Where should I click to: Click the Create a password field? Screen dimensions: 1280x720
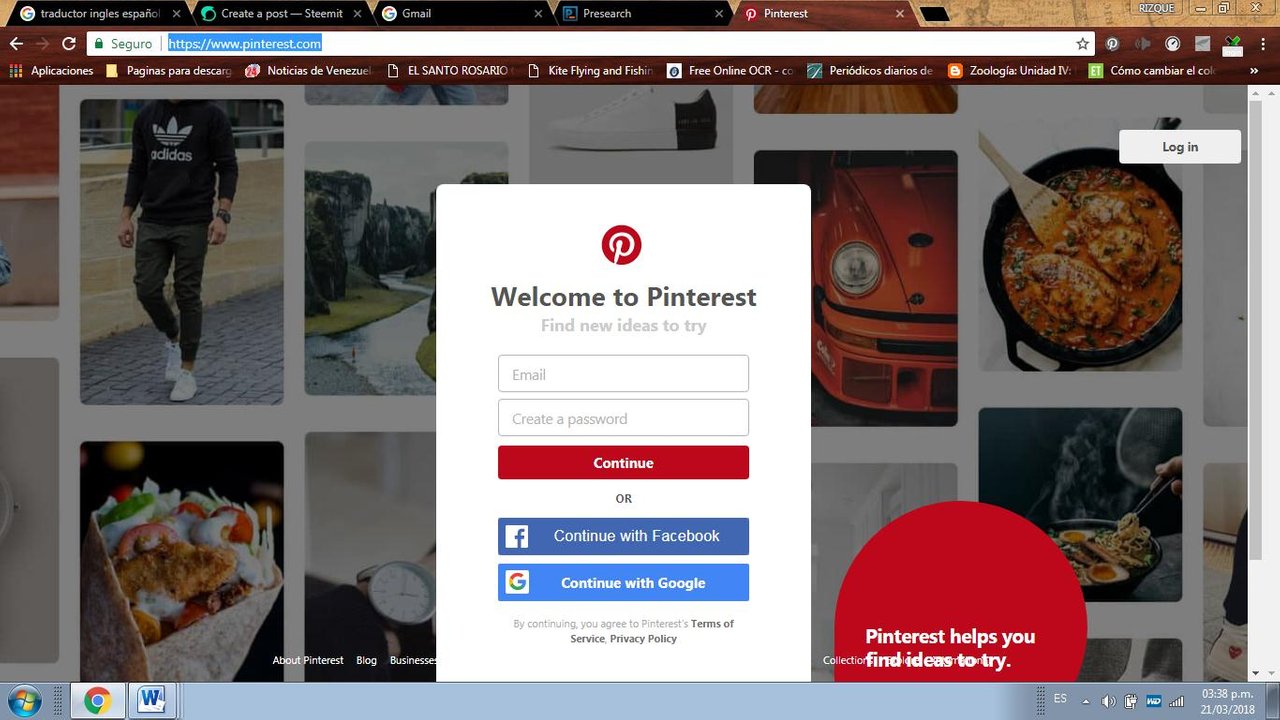[x=623, y=418]
